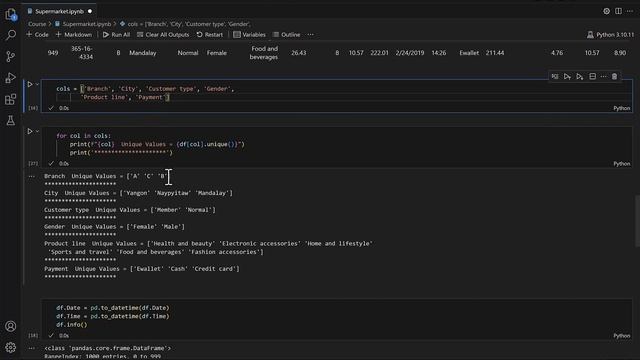Click the 'Gender Unique Values' output line
Image resolution: width=640 pixels, height=360 pixels.
[114, 227]
